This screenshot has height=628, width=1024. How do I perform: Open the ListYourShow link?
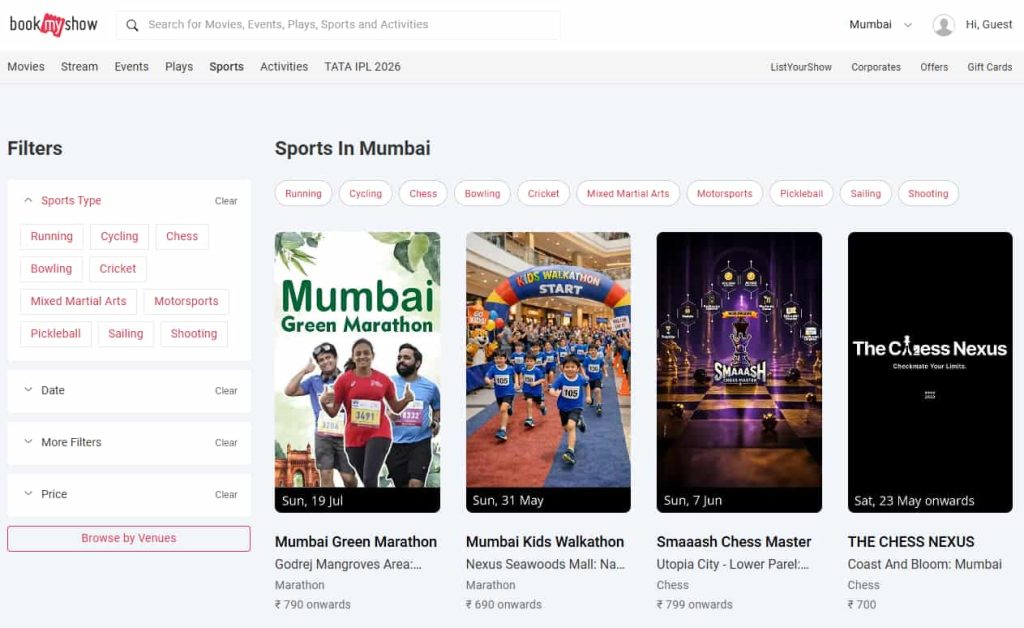[801, 67]
